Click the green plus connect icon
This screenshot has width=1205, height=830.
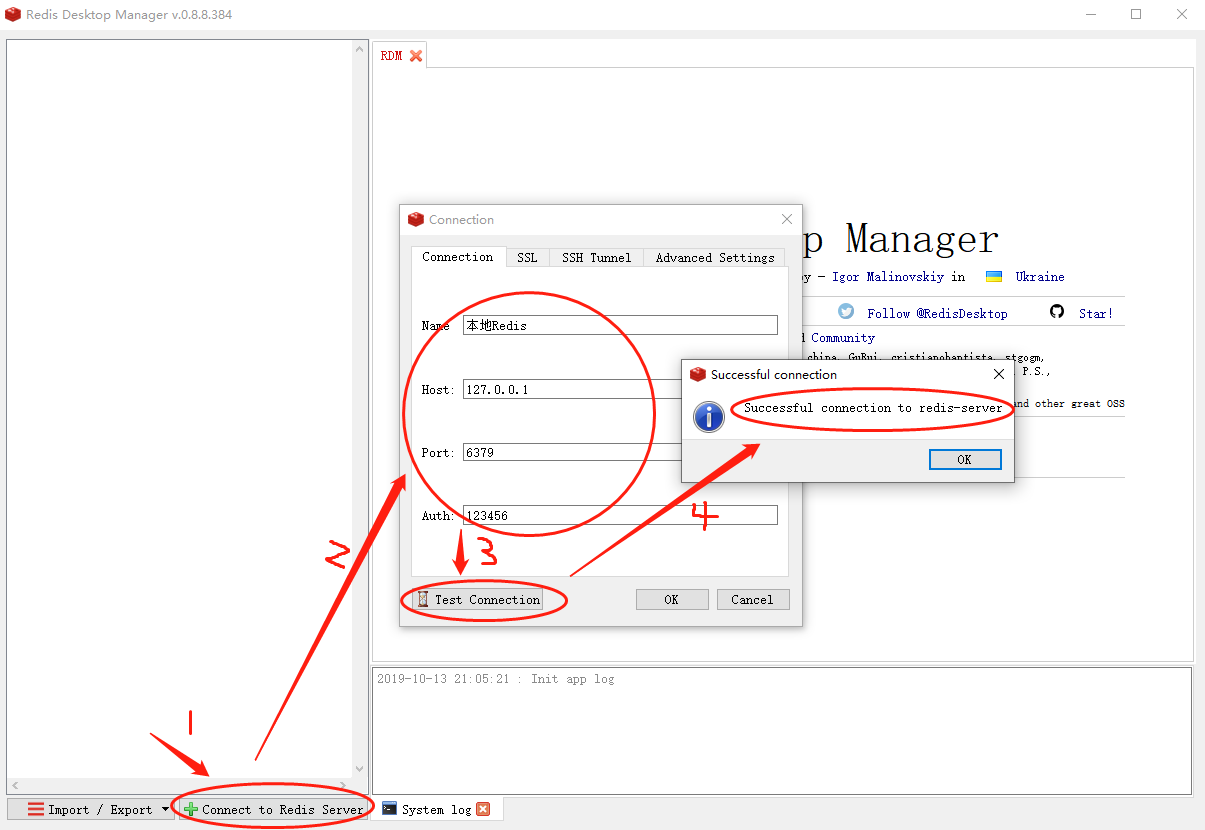coord(190,809)
